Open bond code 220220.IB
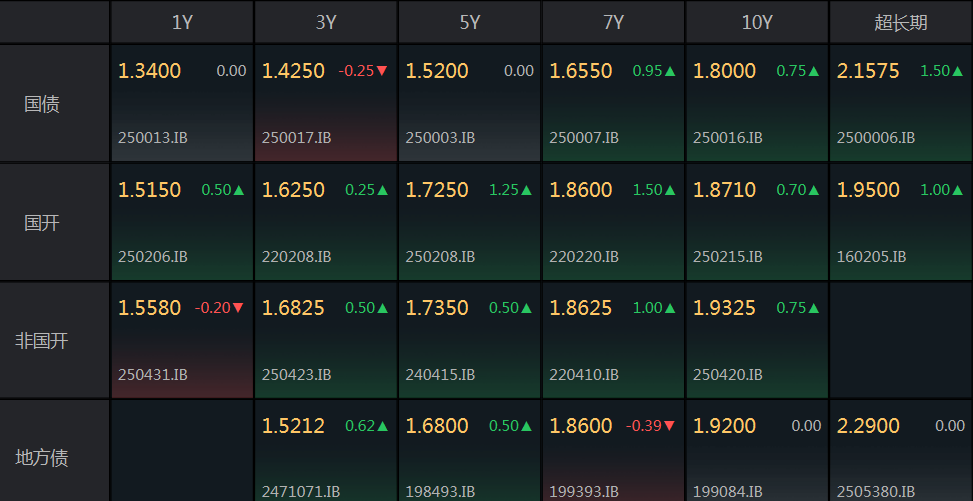 coord(584,257)
